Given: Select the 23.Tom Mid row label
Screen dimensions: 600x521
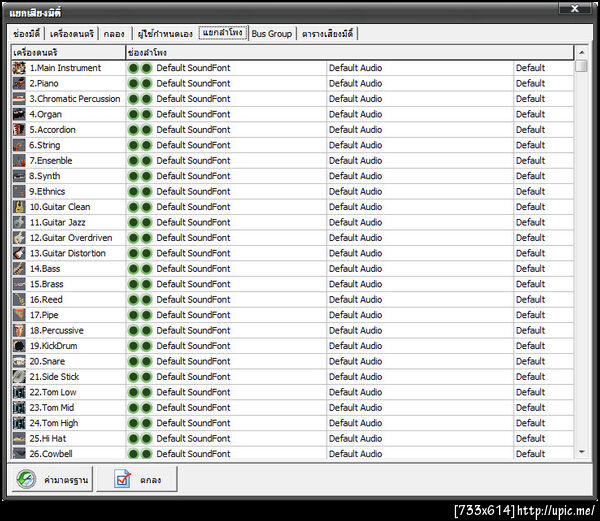Looking at the screenshot, I should tap(52, 407).
